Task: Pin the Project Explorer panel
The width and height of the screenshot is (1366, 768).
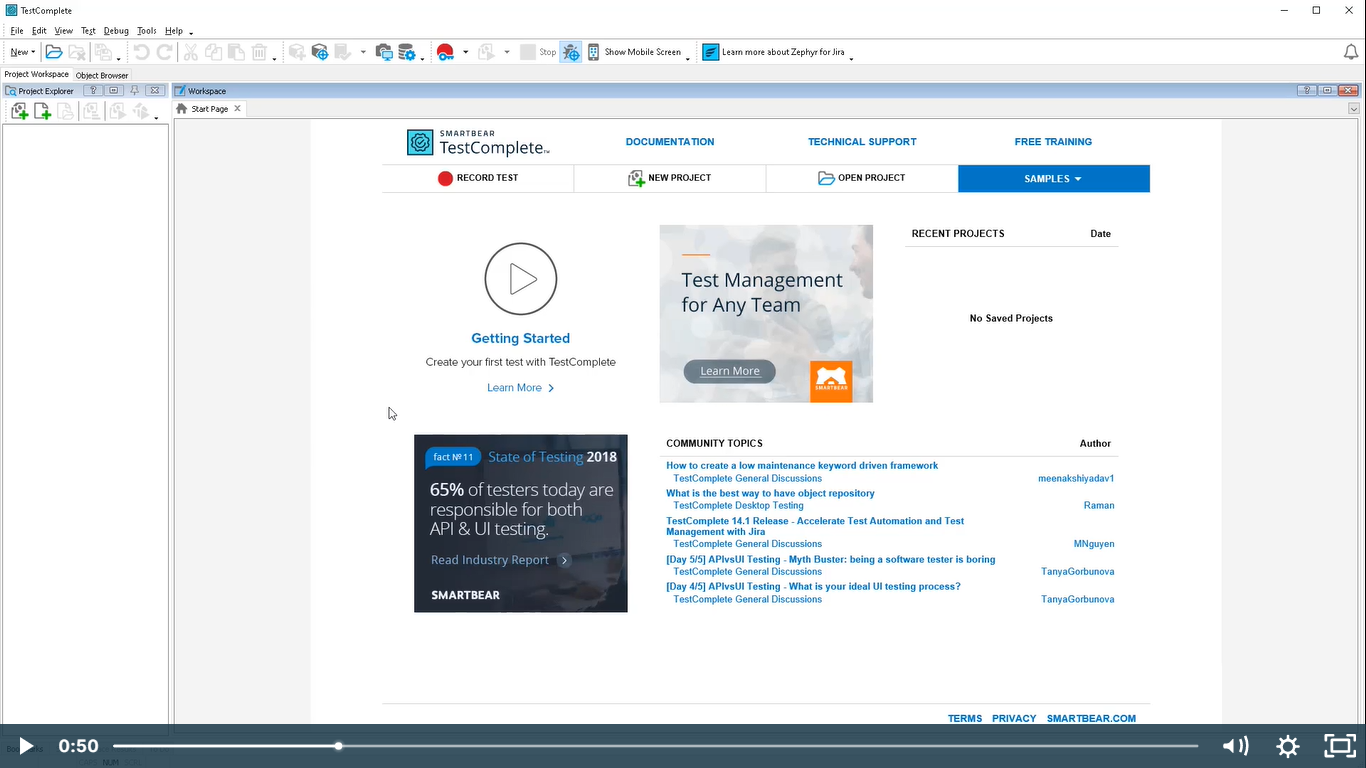Action: 134,91
